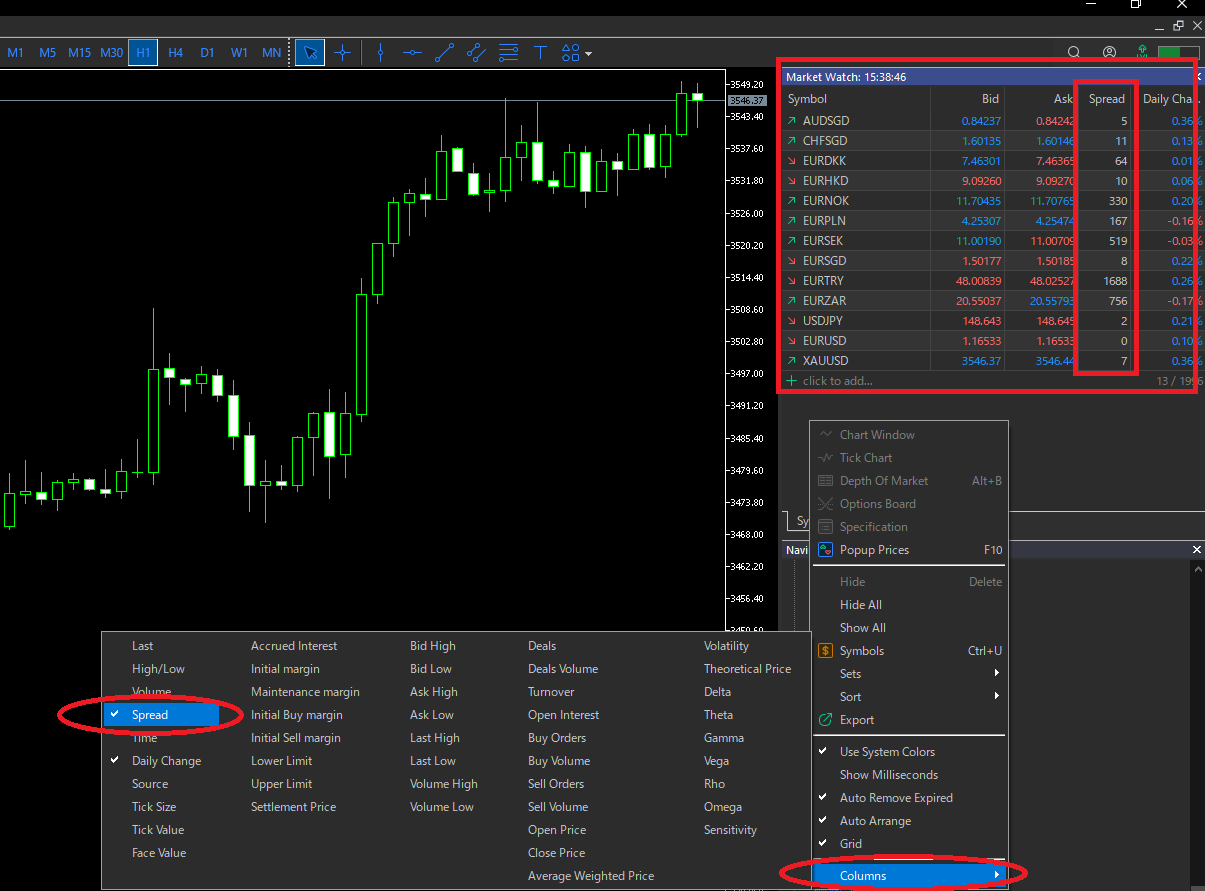Select Export in the context menu
This screenshot has height=891, width=1205.
[x=856, y=720]
